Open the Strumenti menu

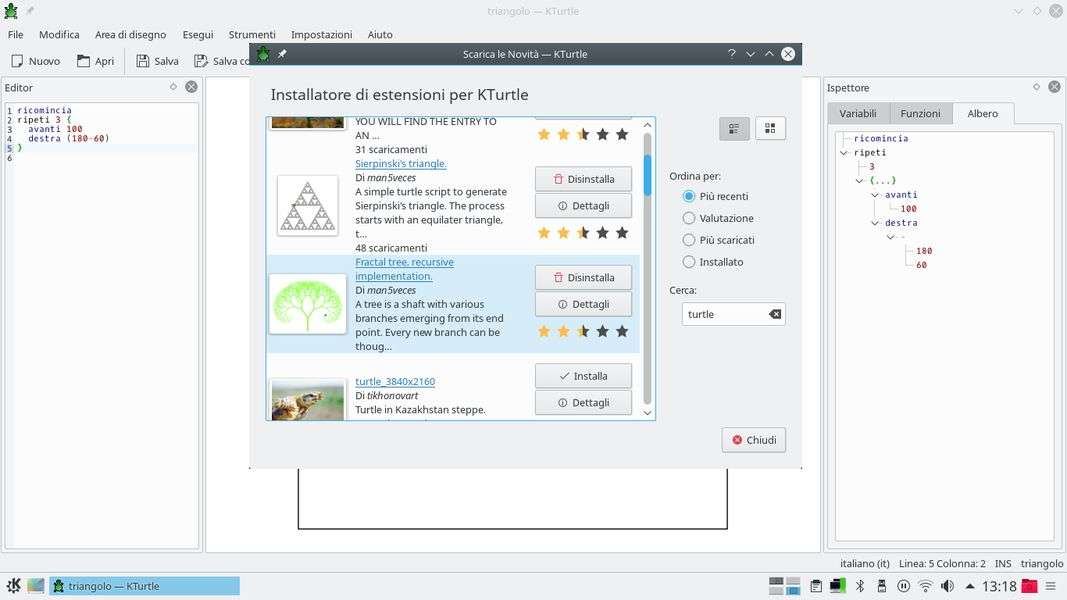(252, 35)
